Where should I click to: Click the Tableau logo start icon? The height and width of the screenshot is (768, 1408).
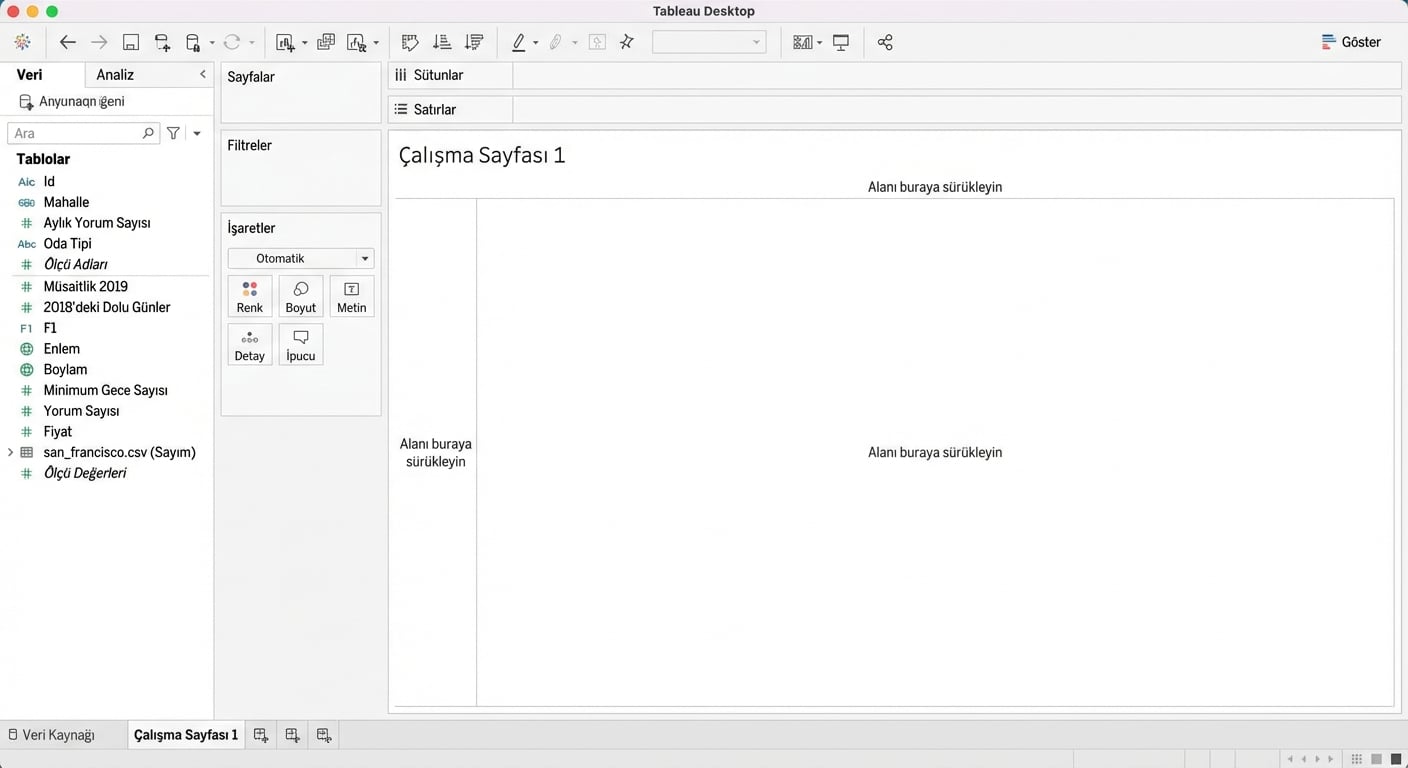[x=22, y=42]
